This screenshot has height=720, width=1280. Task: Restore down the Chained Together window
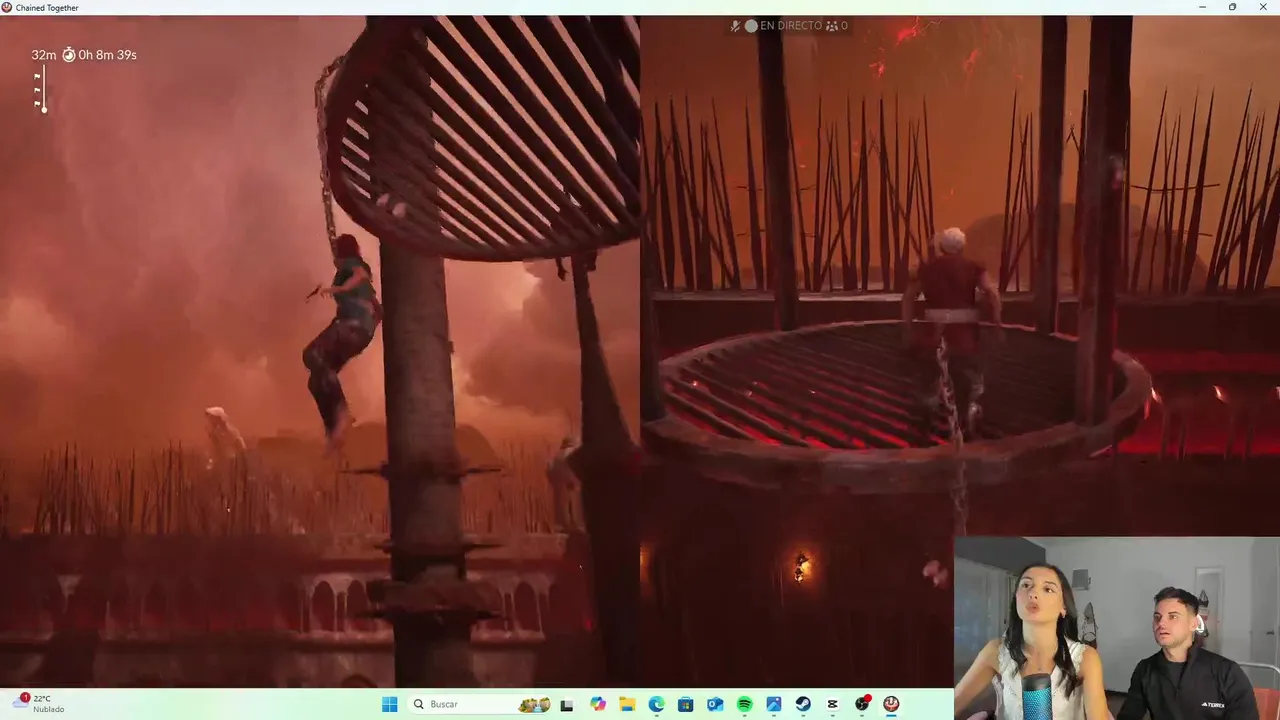(x=1232, y=7)
